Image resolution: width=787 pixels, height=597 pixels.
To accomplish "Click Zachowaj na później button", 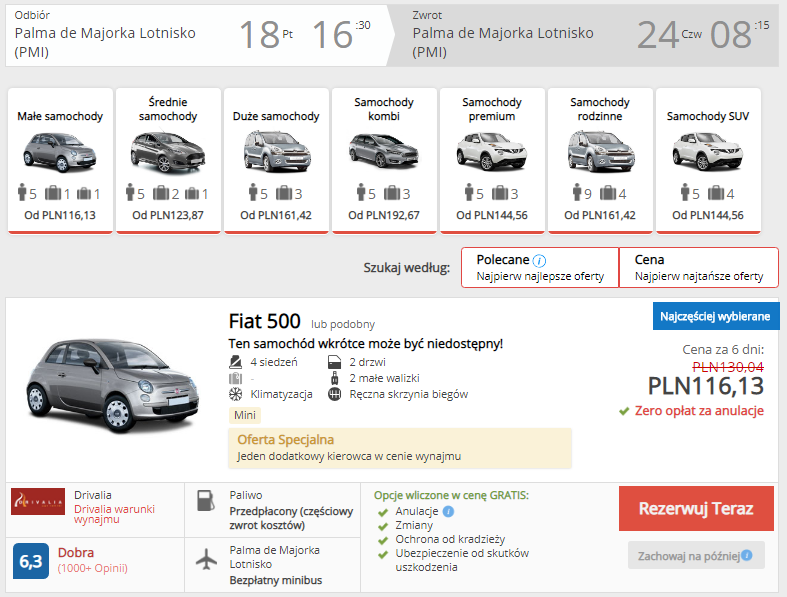I will [x=696, y=555].
